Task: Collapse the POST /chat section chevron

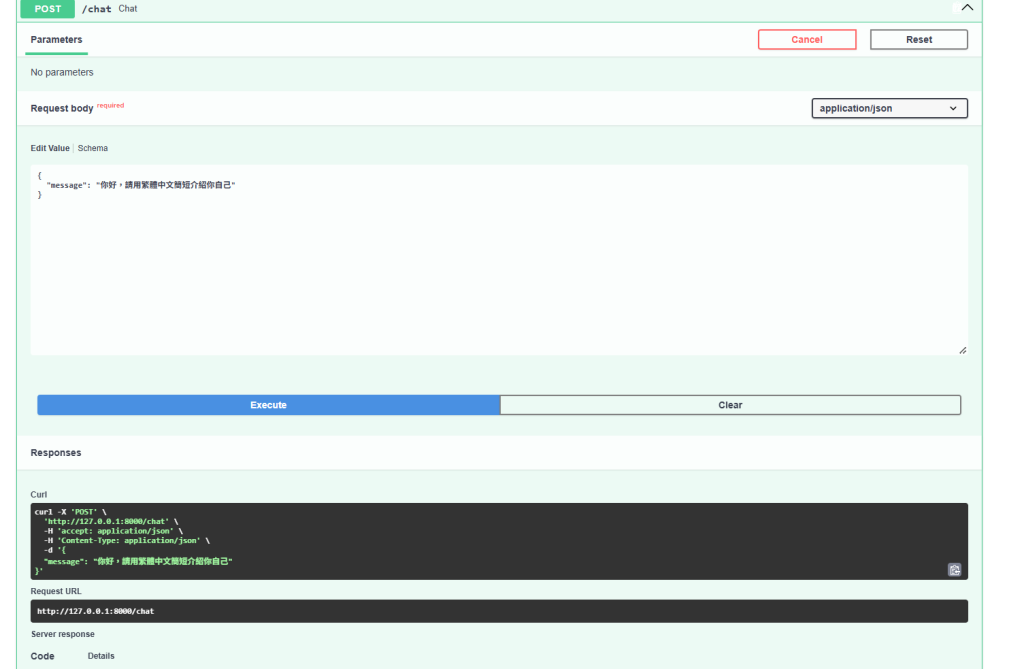Action: (967, 8)
